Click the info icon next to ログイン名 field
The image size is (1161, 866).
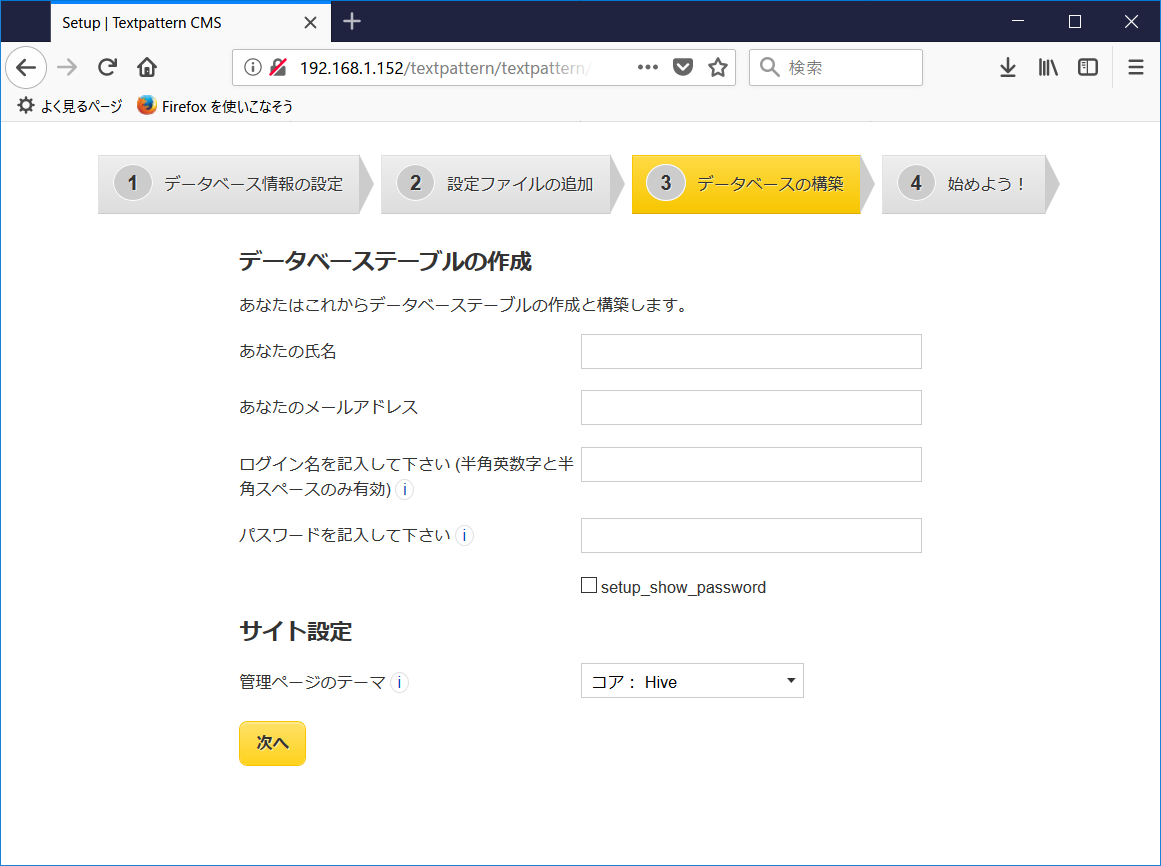[x=404, y=490]
